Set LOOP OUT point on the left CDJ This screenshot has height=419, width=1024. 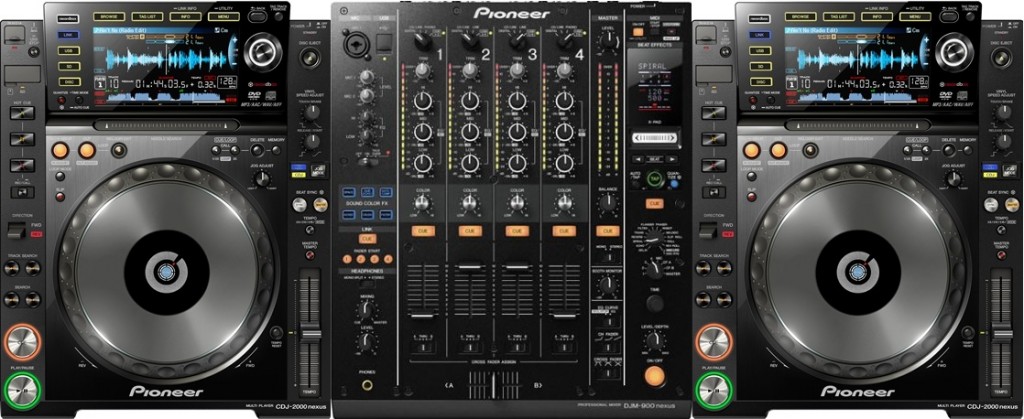pos(87,151)
